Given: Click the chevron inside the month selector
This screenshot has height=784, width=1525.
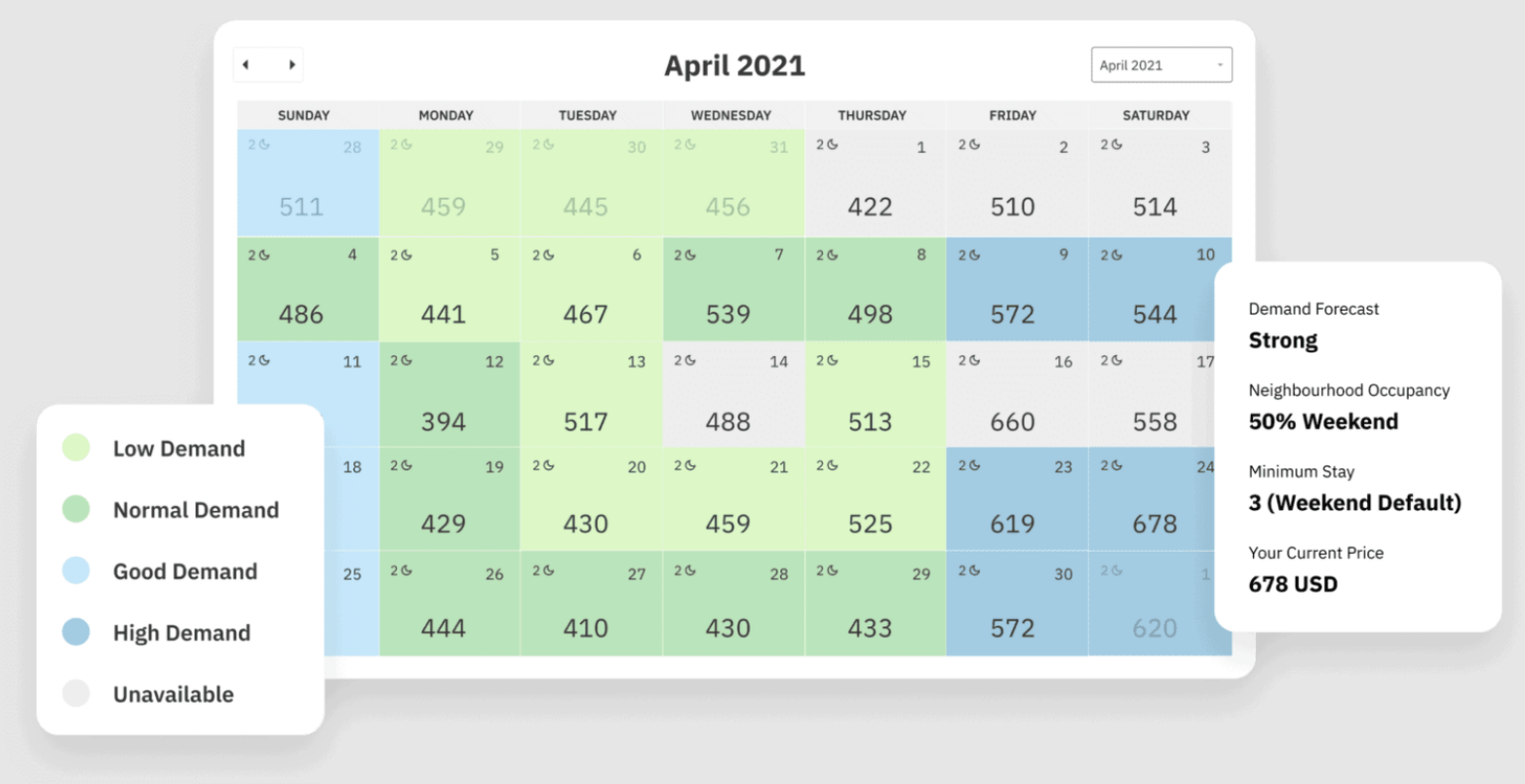Looking at the screenshot, I should pos(1221,64).
